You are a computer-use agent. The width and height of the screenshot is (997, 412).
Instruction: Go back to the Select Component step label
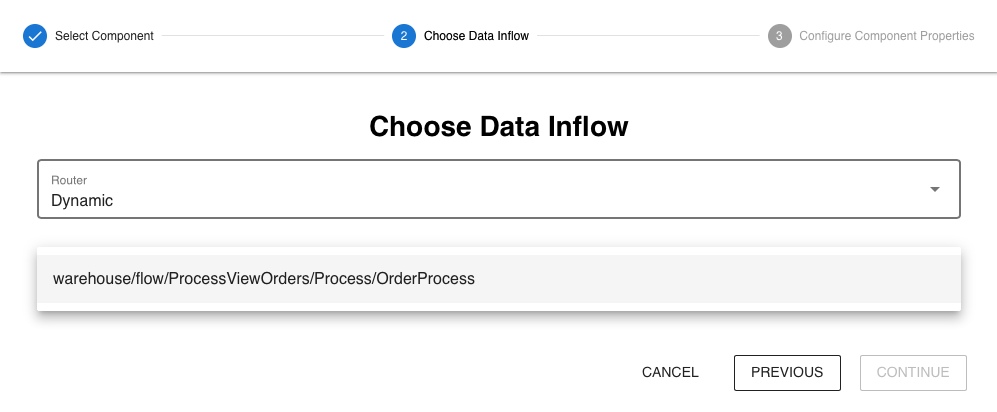pyautogui.click(x=104, y=36)
